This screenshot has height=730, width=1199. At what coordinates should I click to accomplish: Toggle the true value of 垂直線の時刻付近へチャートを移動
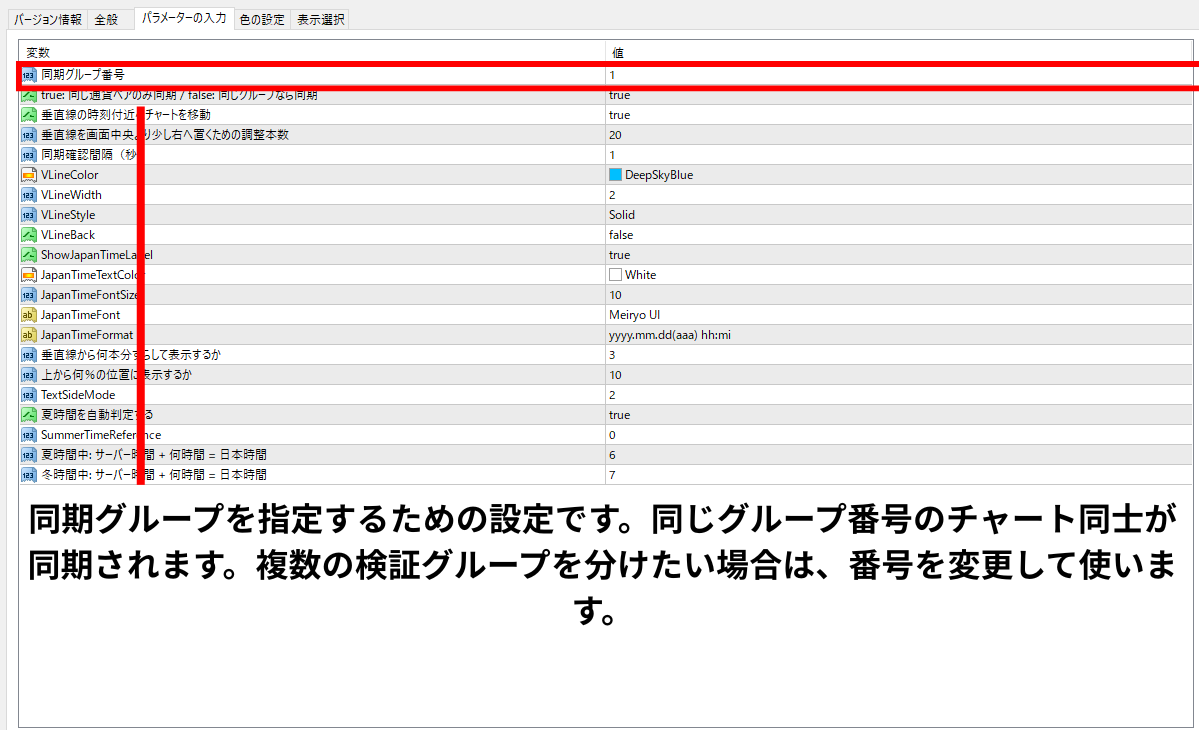(619, 115)
